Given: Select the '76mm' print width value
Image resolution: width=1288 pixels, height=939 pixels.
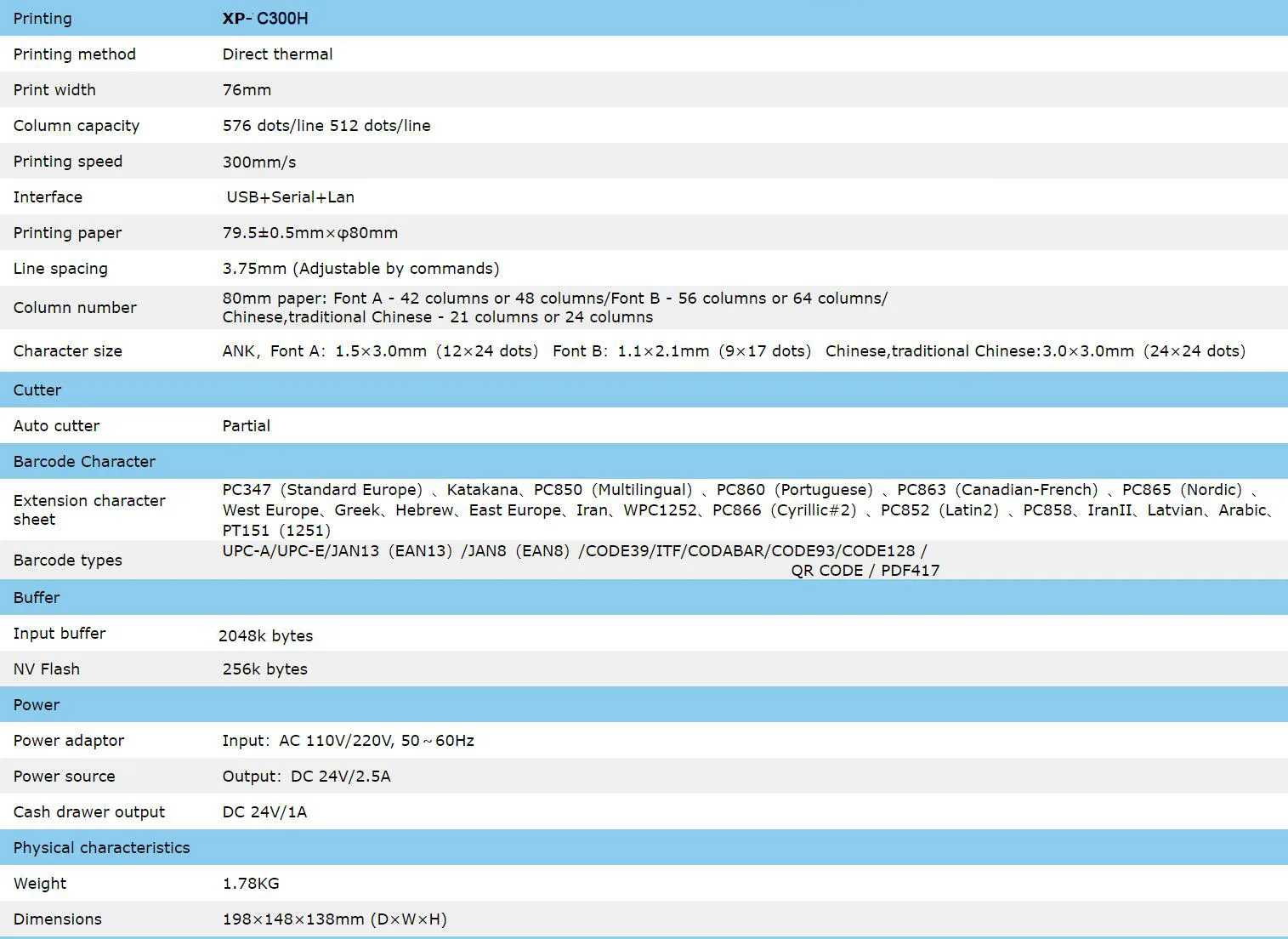Looking at the screenshot, I should (x=247, y=90).
